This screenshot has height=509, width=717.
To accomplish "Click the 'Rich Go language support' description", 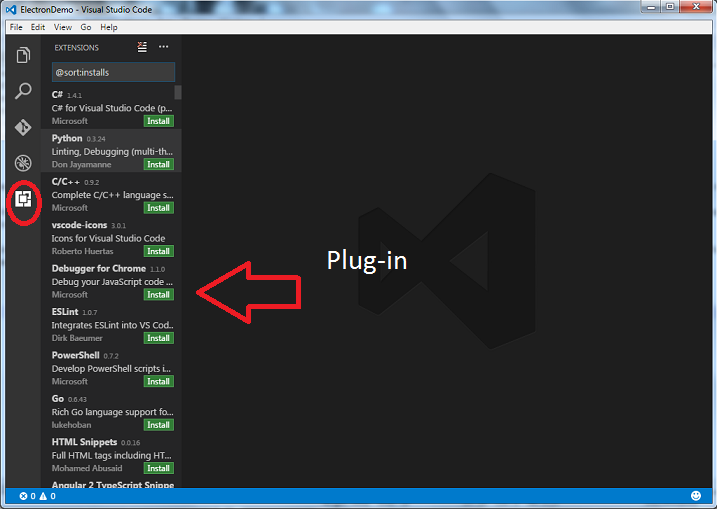I will [112, 412].
